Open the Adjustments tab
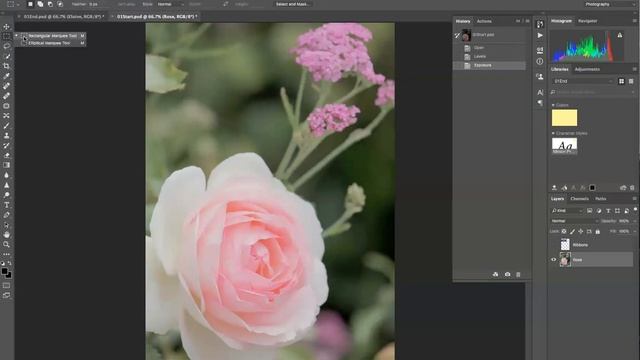Image resolution: width=640 pixels, height=360 pixels. (x=587, y=69)
